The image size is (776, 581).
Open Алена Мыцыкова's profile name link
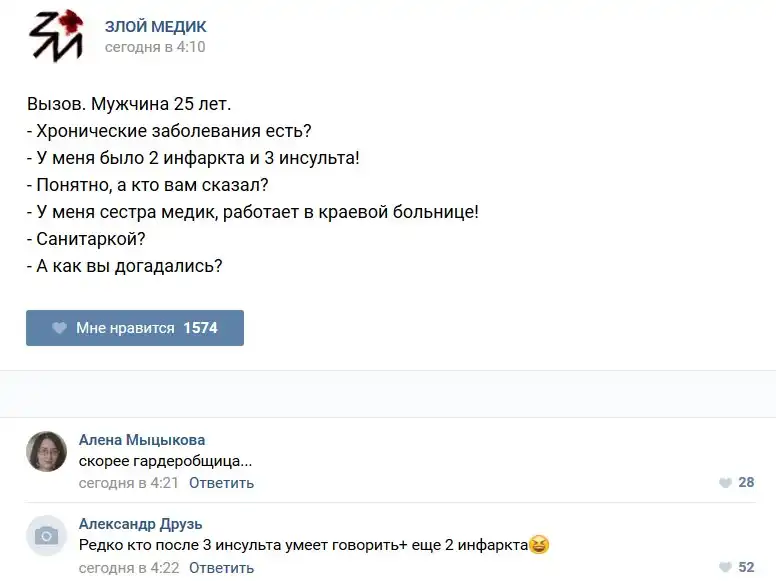142,439
